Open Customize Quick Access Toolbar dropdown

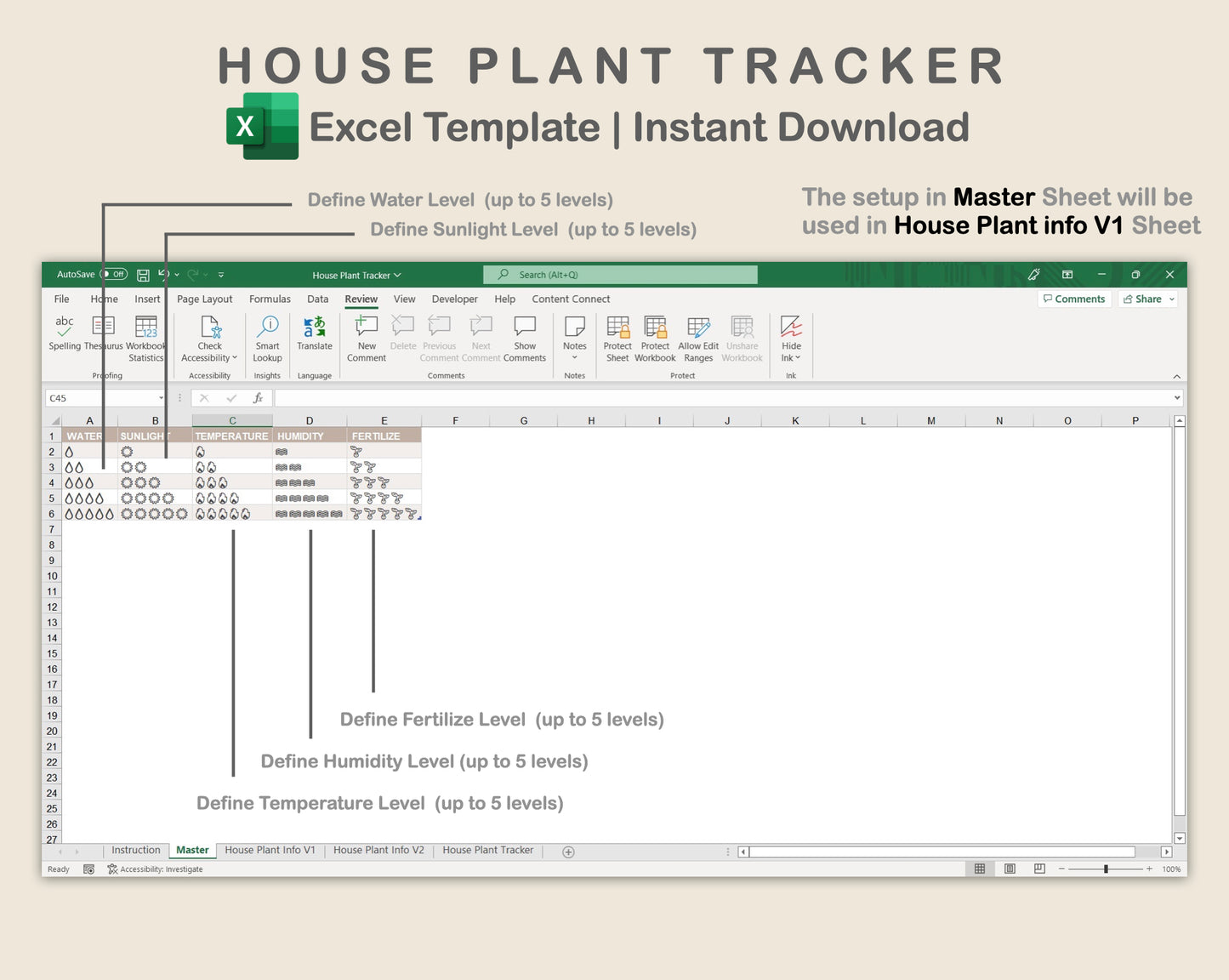click(221, 275)
